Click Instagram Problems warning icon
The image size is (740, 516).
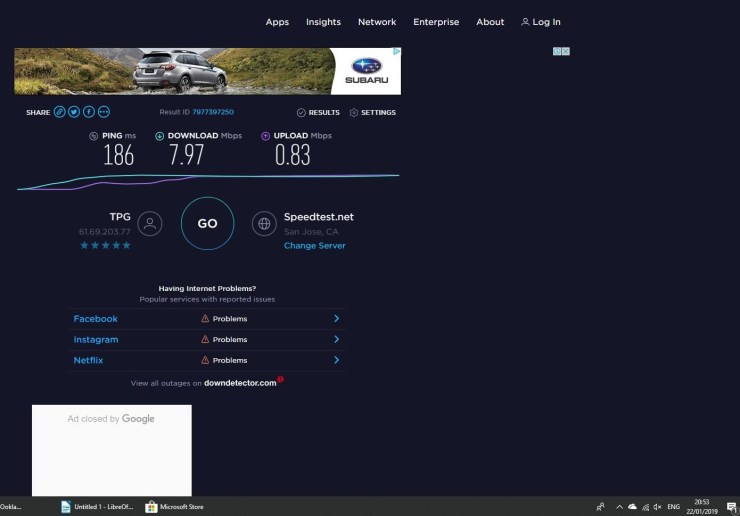[205, 339]
